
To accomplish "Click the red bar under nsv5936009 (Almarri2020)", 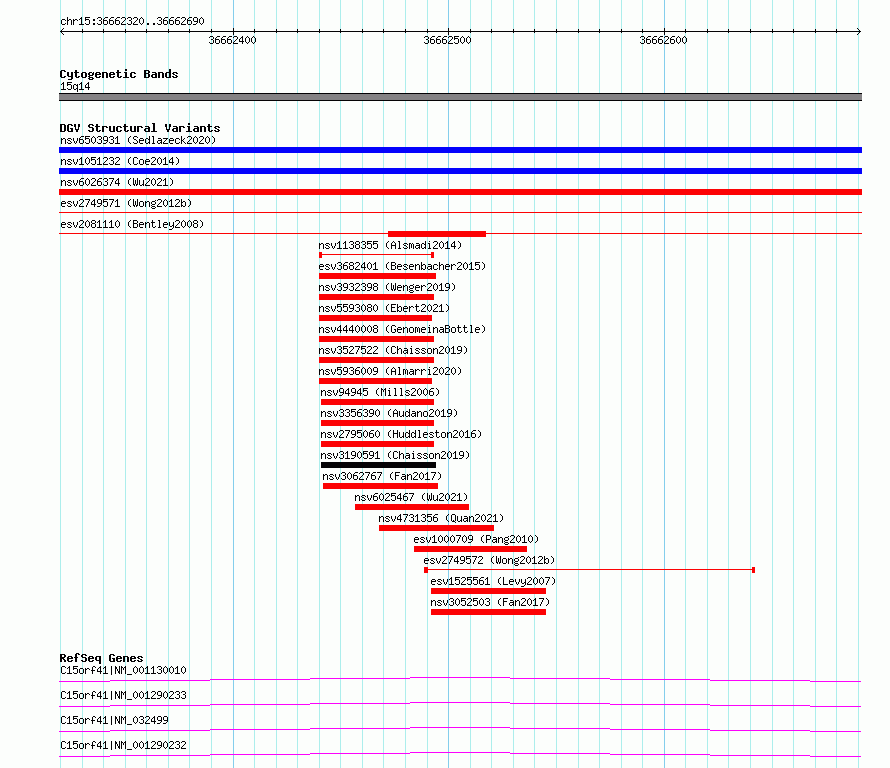I will coord(376,381).
